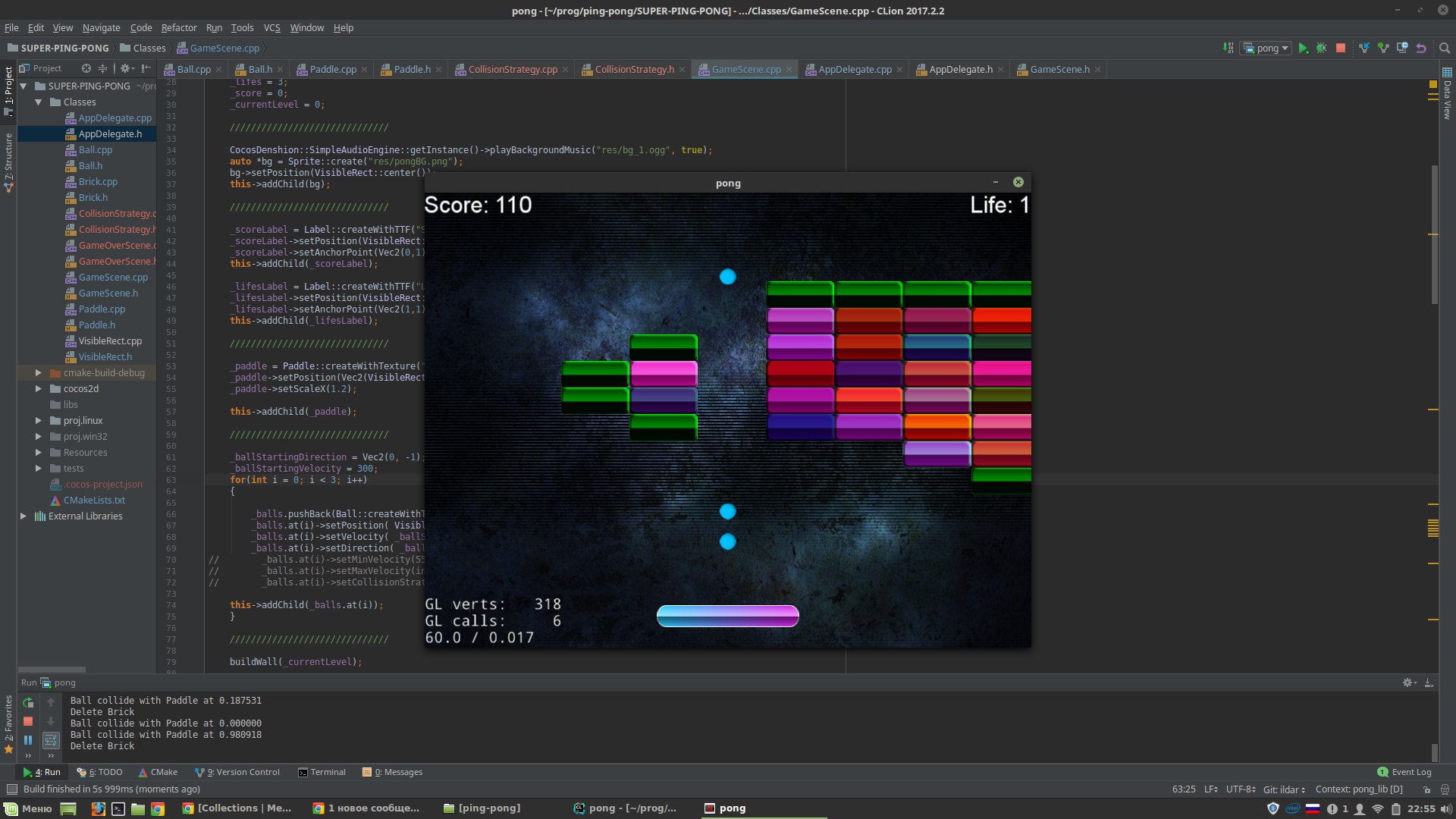The image size is (1456, 819).
Task: Open the Messages tool window
Action: click(393, 772)
